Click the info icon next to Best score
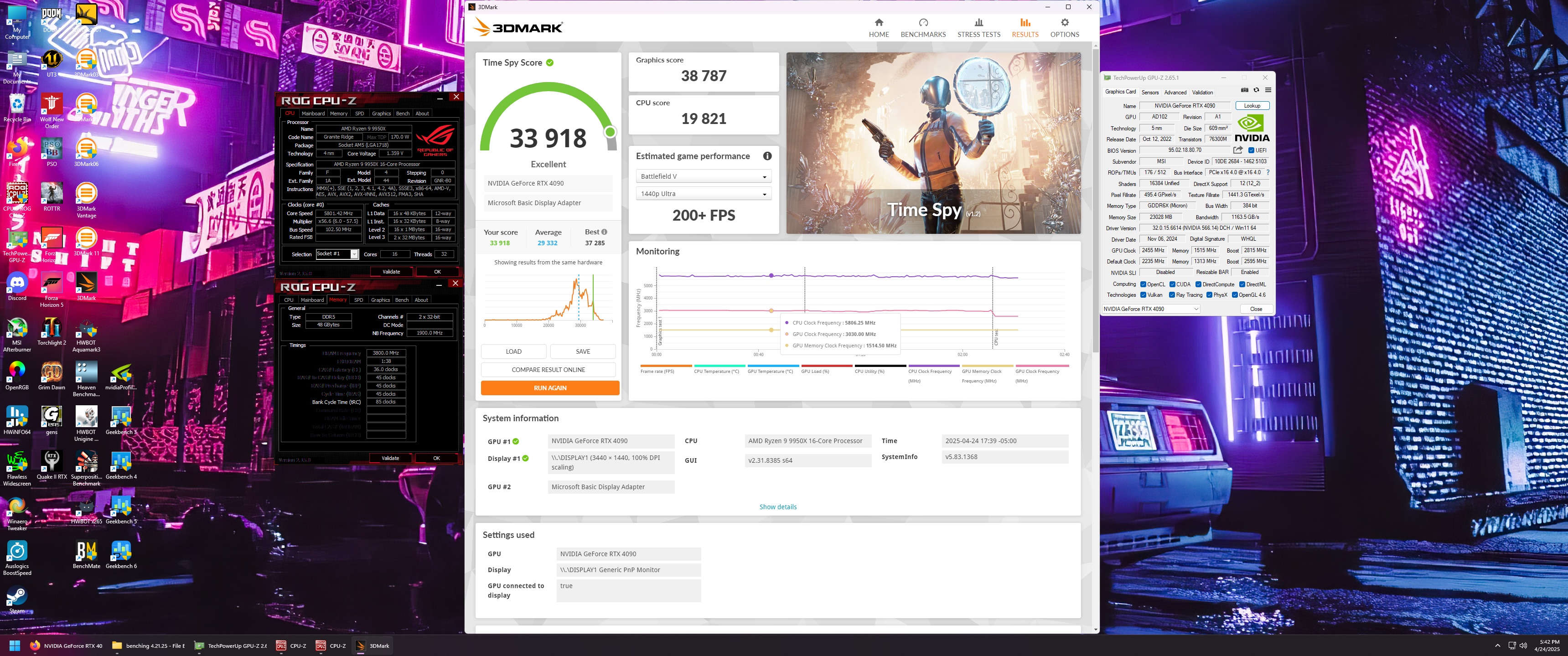Image resolution: width=1568 pixels, height=656 pixels. click(604, 232)
